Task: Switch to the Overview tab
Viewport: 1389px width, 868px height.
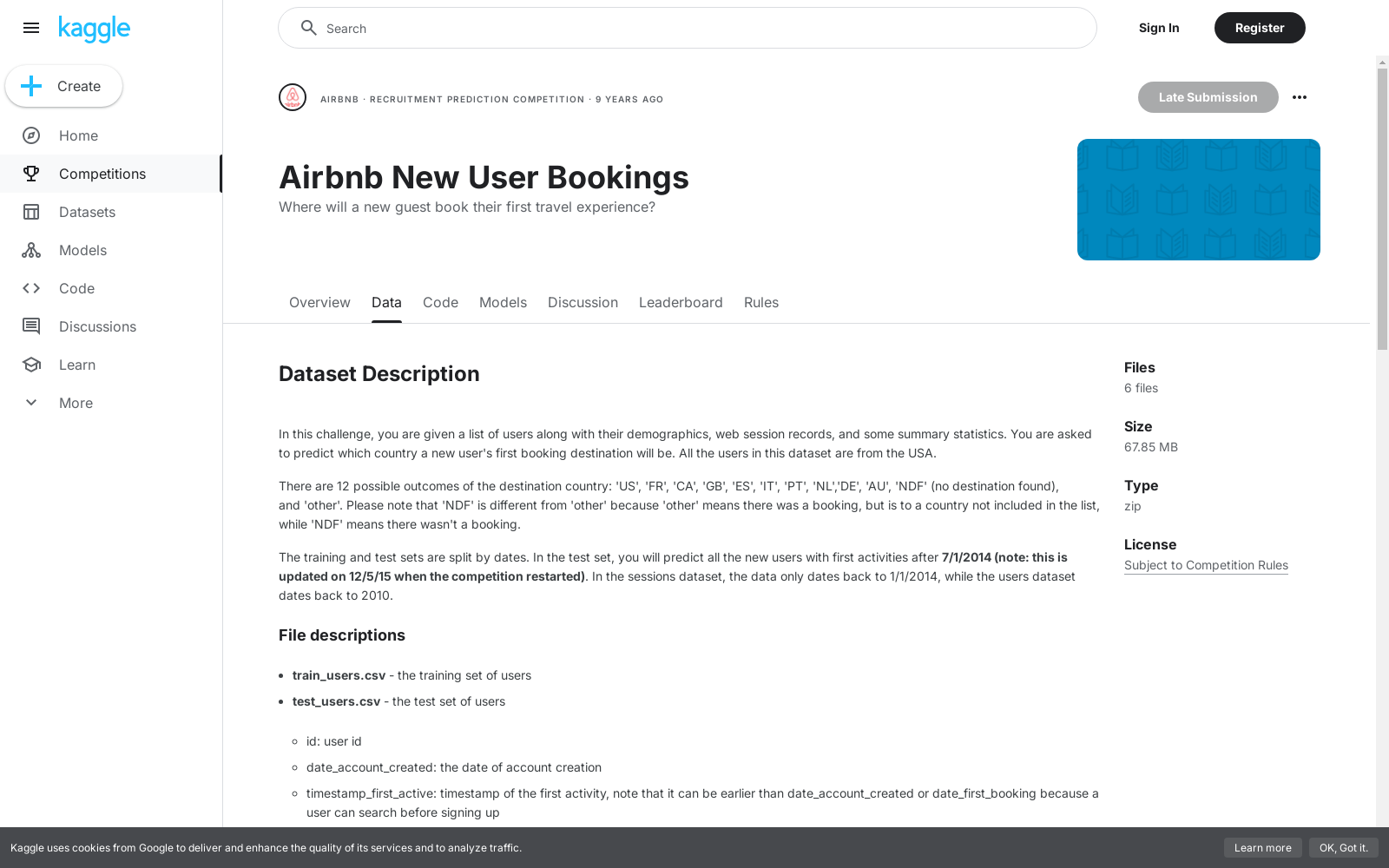Action: pos(319,302)
